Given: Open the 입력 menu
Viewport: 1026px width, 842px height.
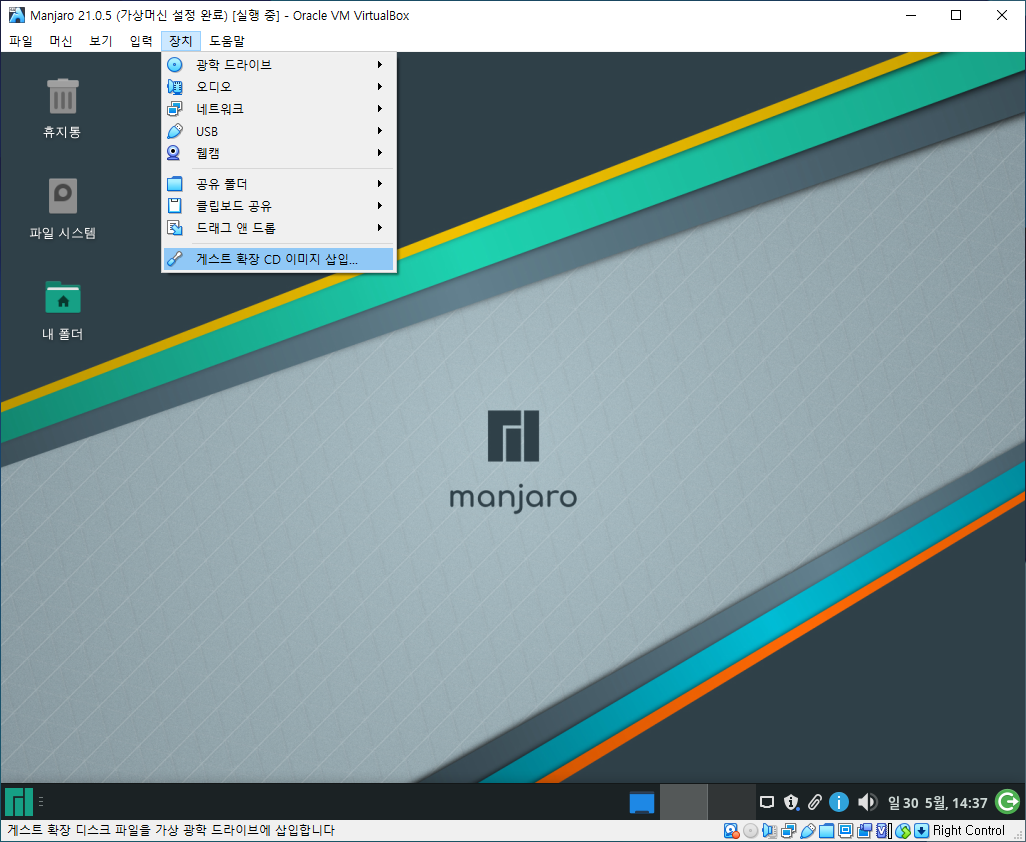Looking at the screenshot, I should [x=141, y=41].
